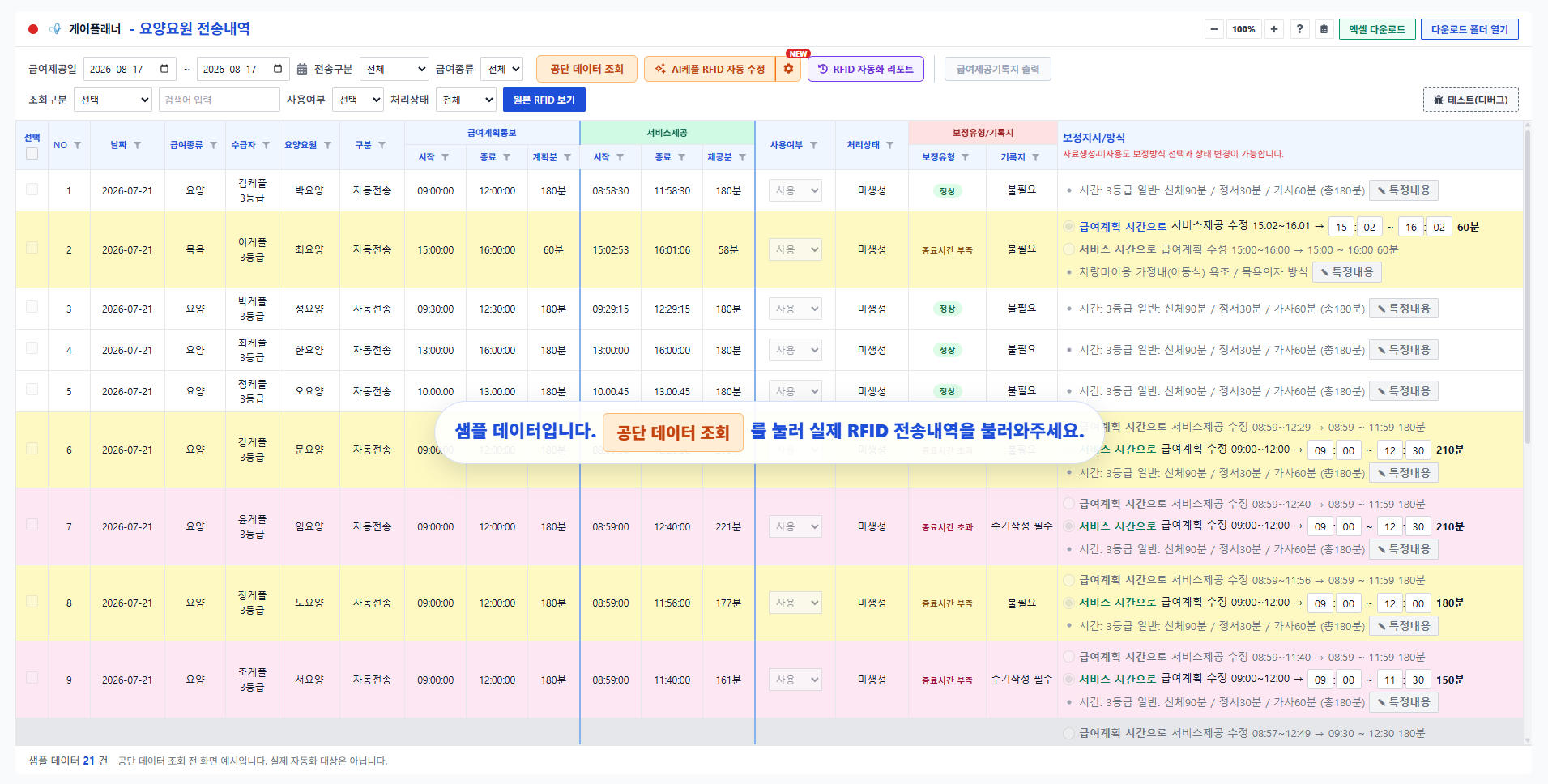Screen dimensions: 1548x784
Task: Open filter for 사용여부 column
Action: (x=814, y=145)
